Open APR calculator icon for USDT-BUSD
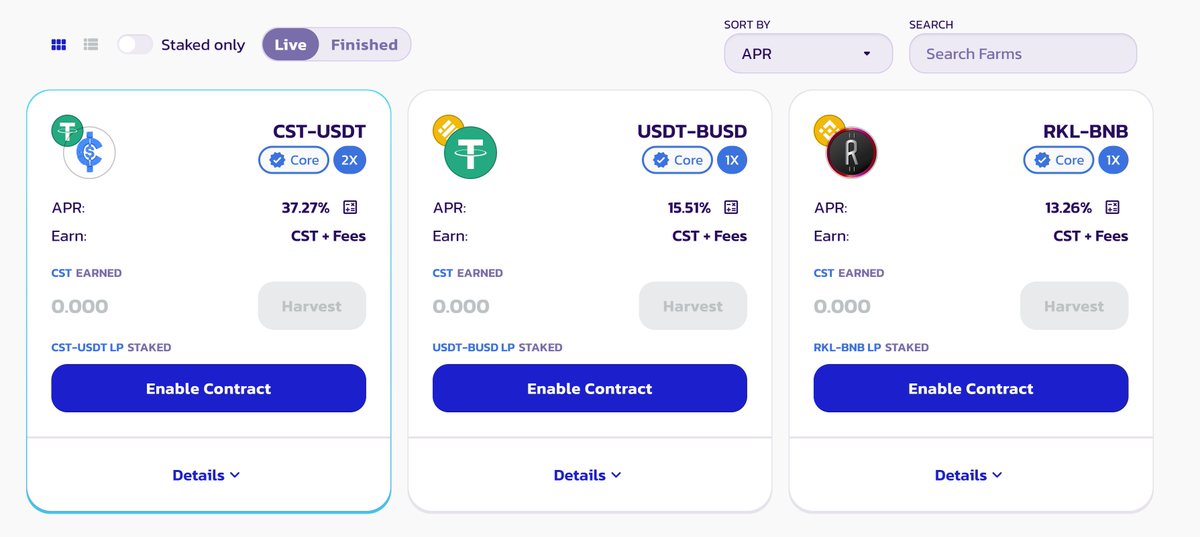 [x=731, y=208]
